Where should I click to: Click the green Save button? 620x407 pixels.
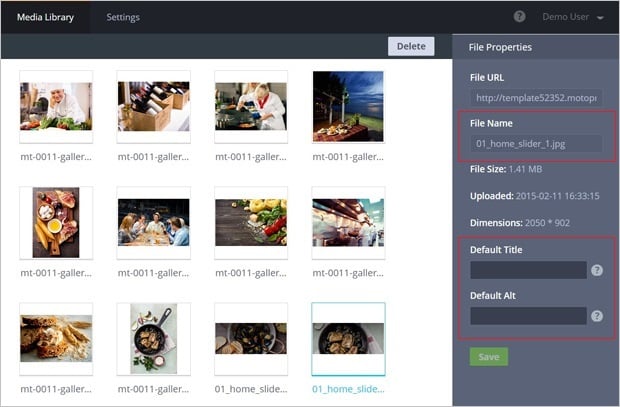coord(488,357)
